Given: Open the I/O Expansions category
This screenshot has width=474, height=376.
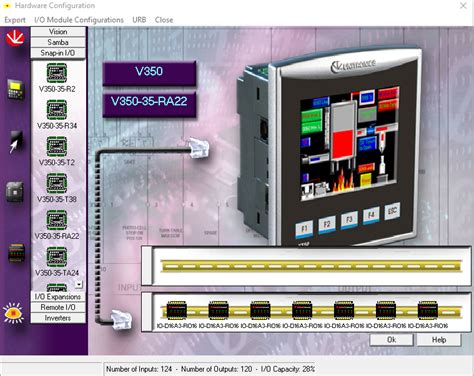Looking at the screenshot, I should pyautogui.click(x=58, y=297).
